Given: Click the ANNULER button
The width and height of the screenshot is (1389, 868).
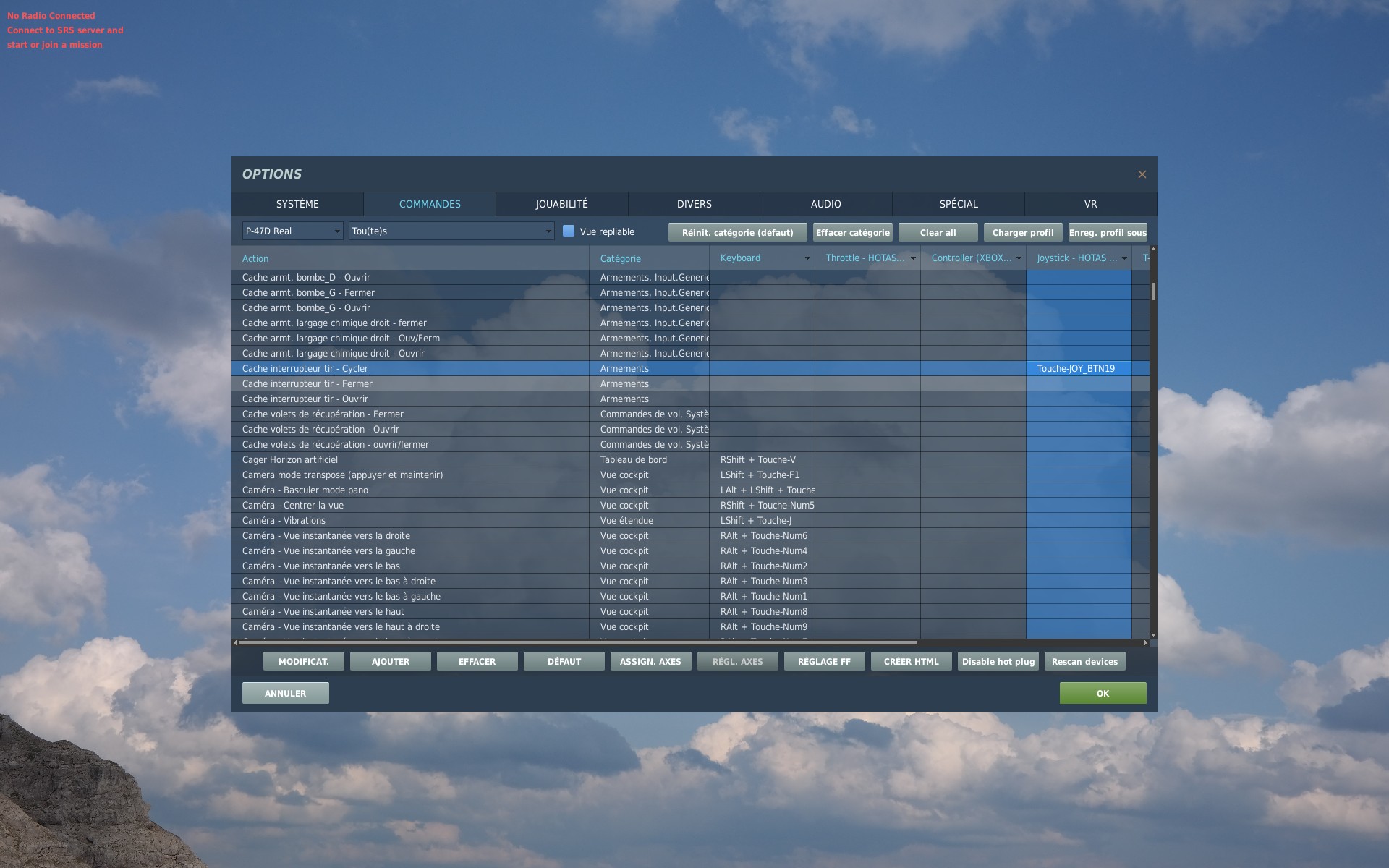Looking at the screenshot, I should (286, 693).
